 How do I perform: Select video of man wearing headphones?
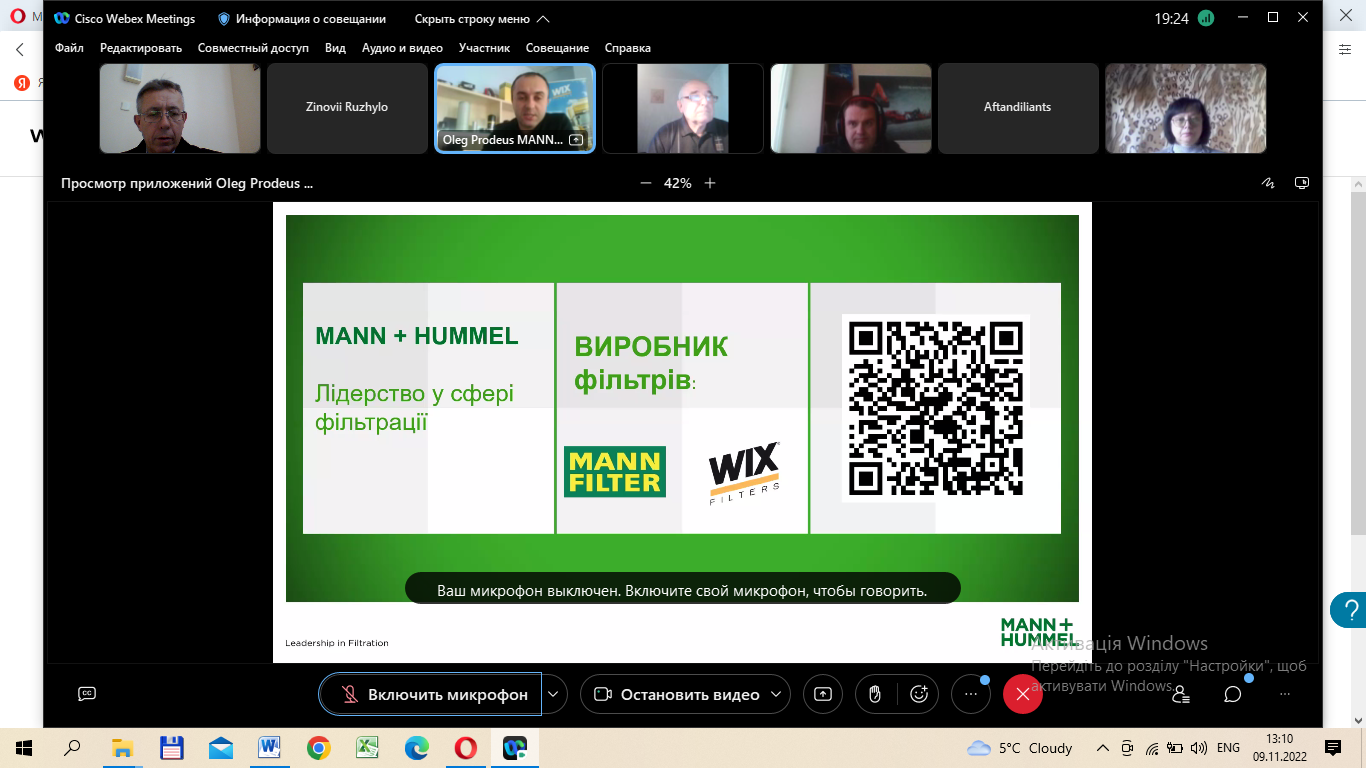[851, 108]
